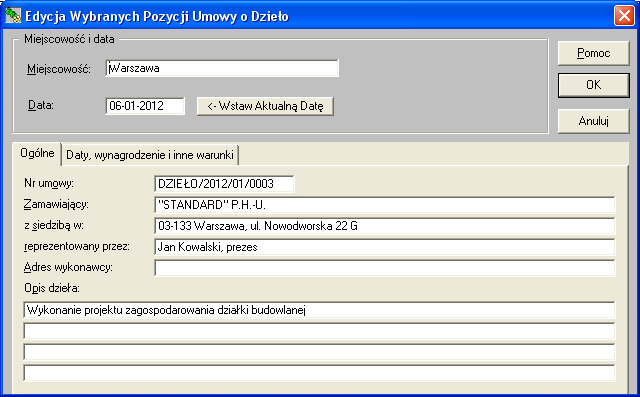The width and height of the screenshot is (640, 397).
Task: Click the second empty Opis dzieła line
Action: coord(319,331)
